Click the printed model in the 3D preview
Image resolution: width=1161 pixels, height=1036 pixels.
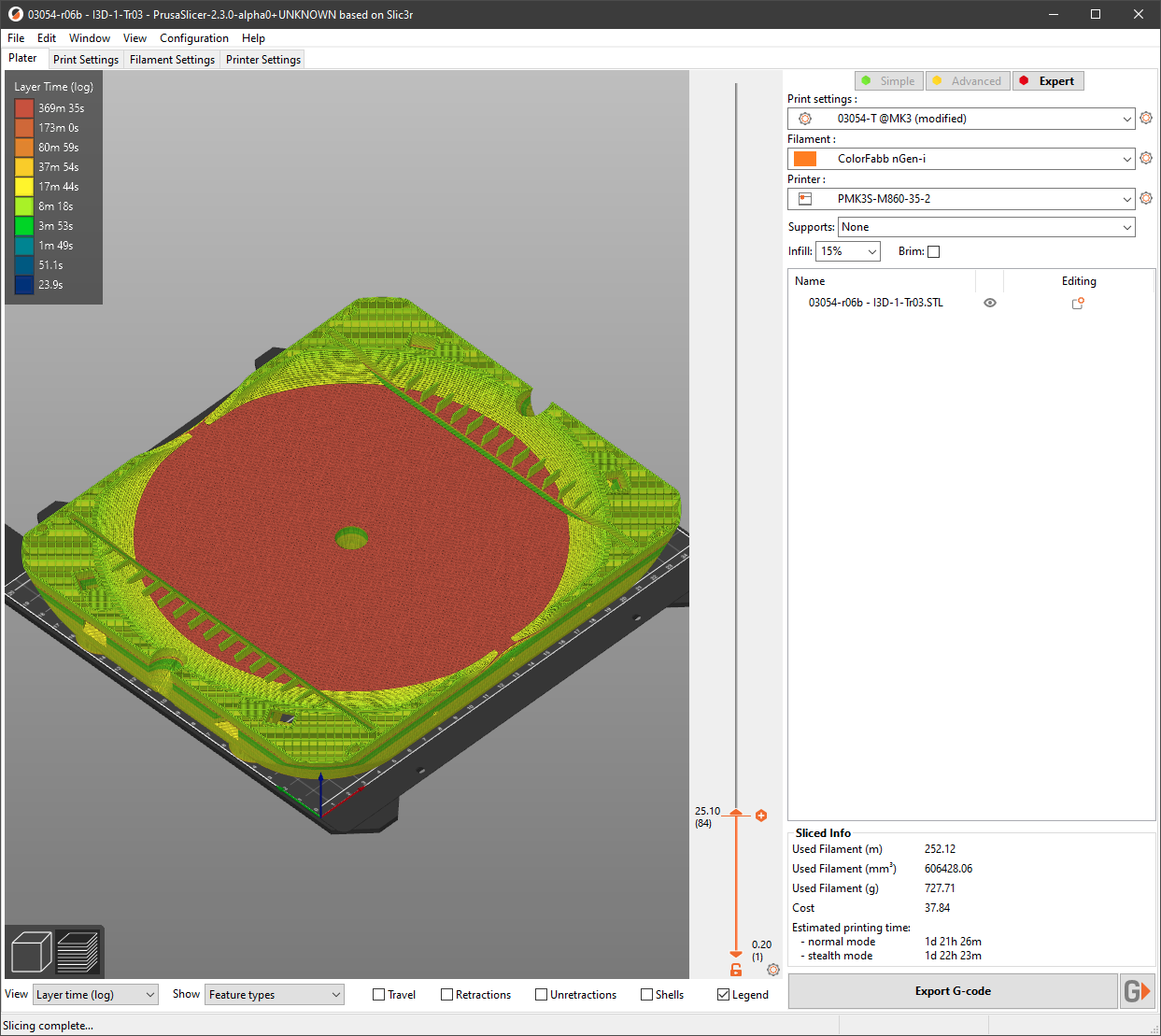pos(352,539)
